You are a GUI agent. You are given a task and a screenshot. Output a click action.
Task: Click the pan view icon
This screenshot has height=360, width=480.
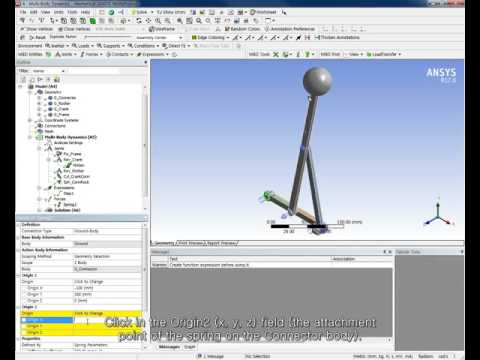pos(148,21)
